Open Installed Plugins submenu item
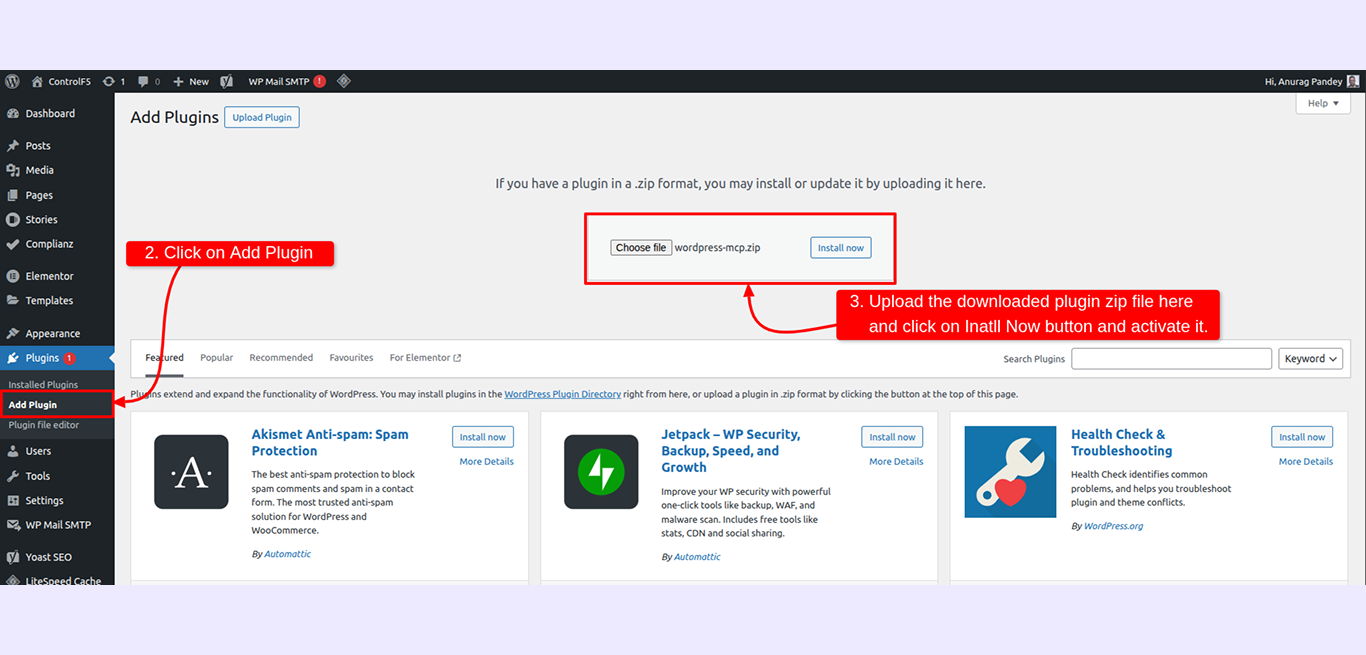The height and width of the screenshot is (655, 1366). tap(43, 384)
